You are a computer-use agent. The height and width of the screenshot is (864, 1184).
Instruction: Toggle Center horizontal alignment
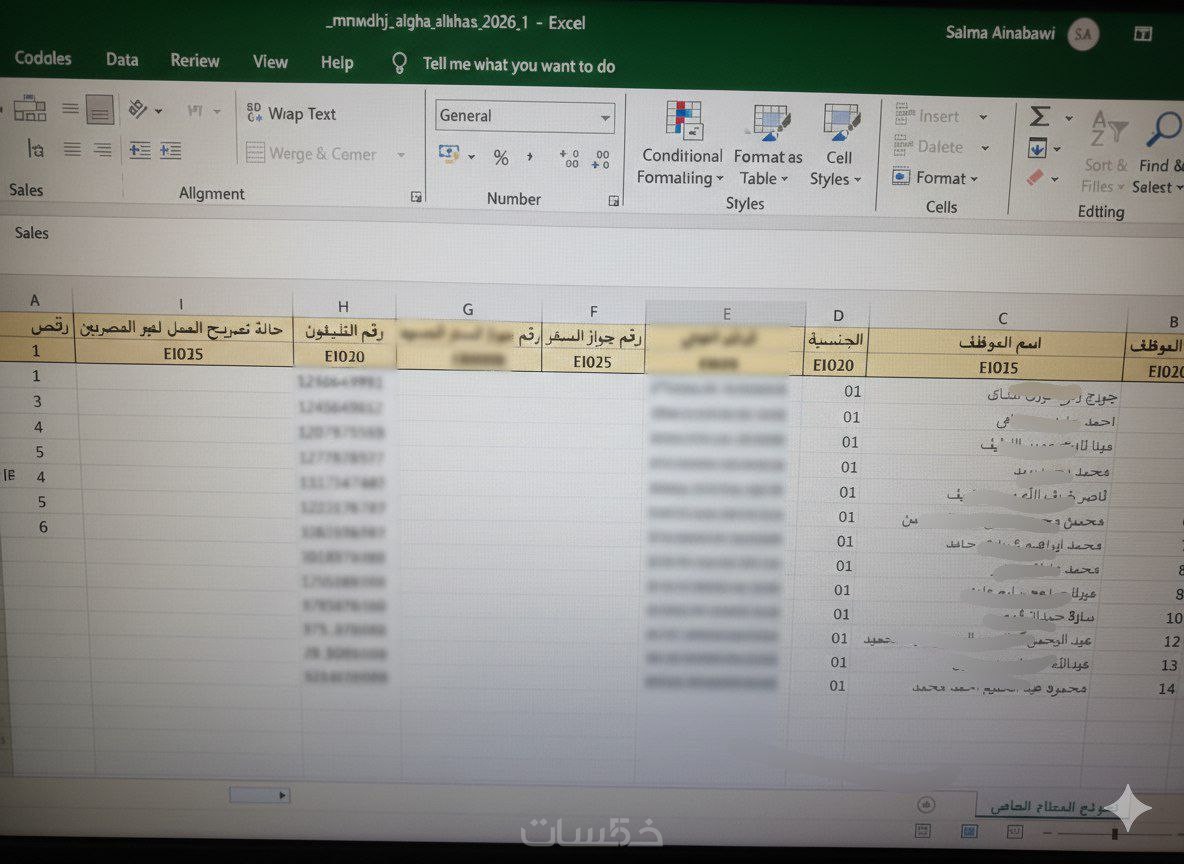pos(72,149)
